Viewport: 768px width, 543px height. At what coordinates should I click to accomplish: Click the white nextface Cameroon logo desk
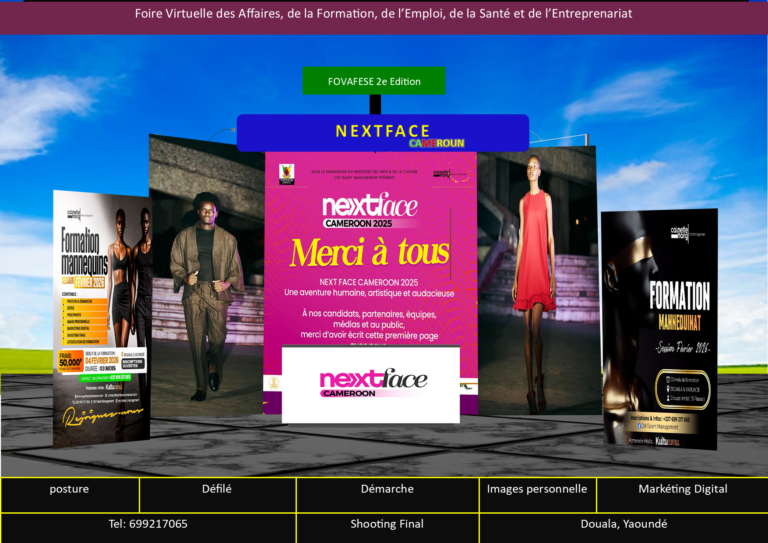pos(371,384)
